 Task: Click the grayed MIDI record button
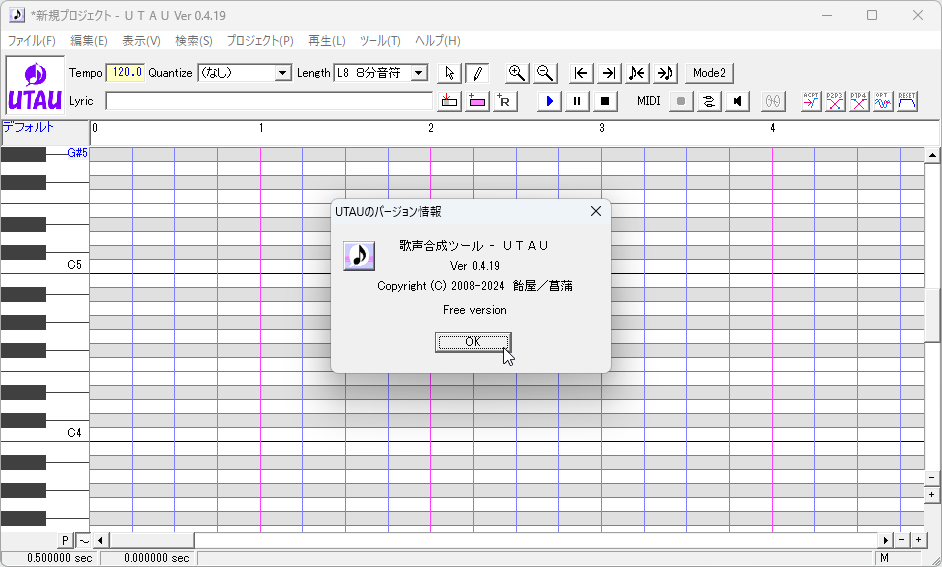pos(681,101)
